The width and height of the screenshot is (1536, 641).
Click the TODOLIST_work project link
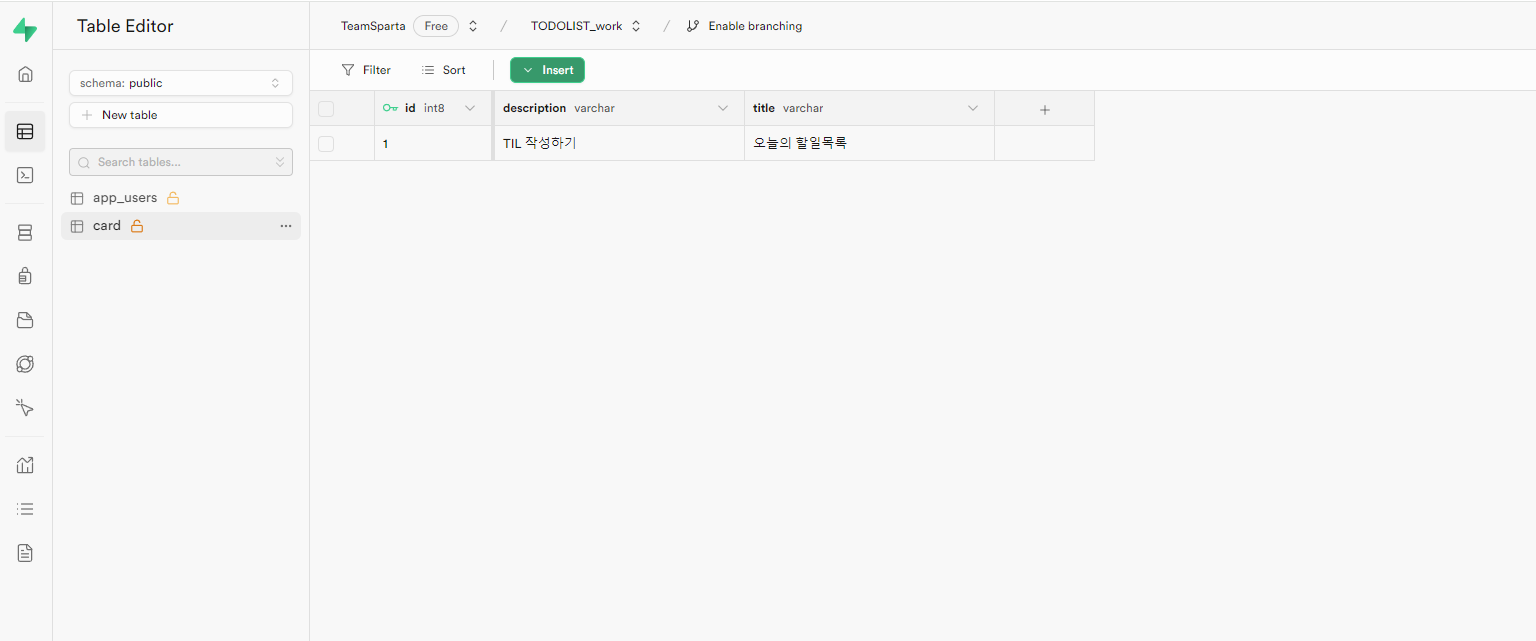(x=576, y=26)
